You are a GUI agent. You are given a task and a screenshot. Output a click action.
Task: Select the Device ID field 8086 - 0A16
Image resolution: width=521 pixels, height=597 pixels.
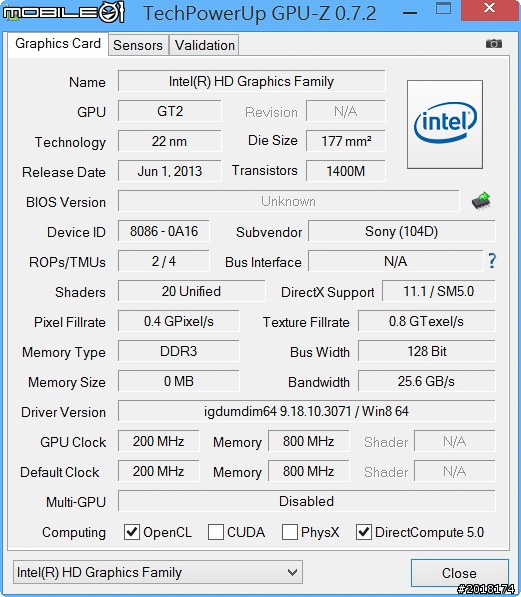(164, 231)
